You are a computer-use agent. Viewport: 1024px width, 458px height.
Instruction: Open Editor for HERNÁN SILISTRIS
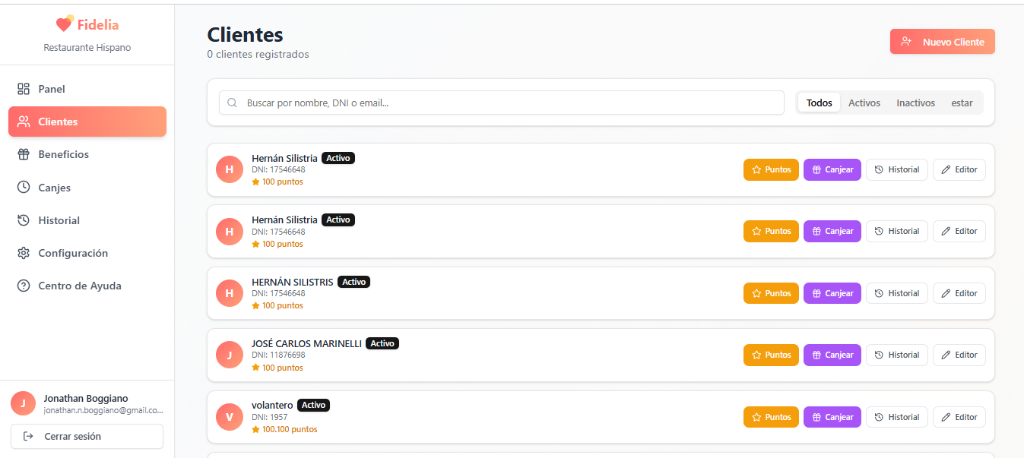click(x=959, y=293)
